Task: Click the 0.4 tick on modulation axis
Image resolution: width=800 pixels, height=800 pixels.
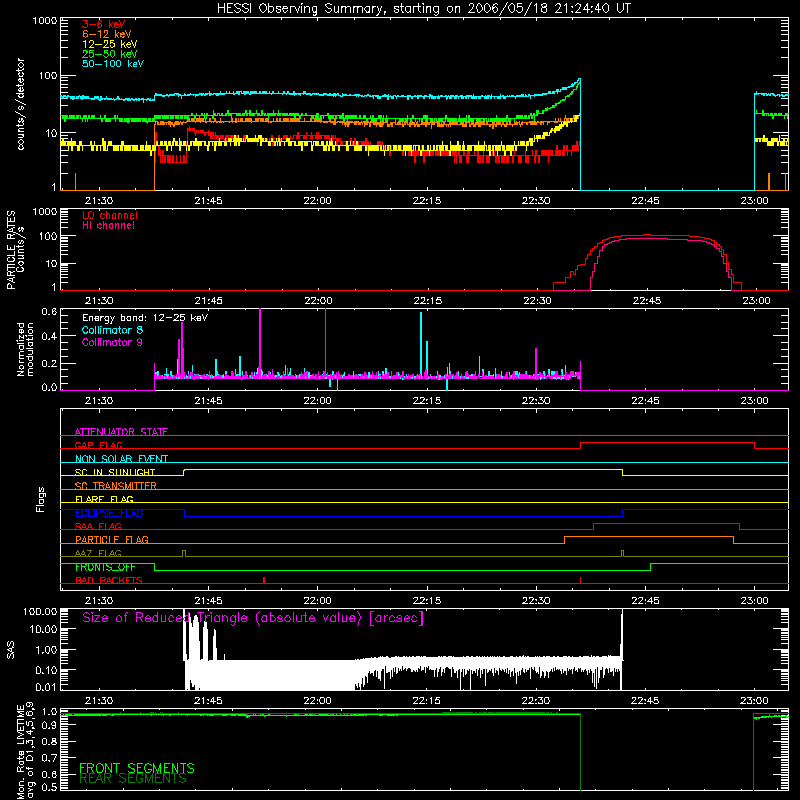Action: [x=49, y=336]
